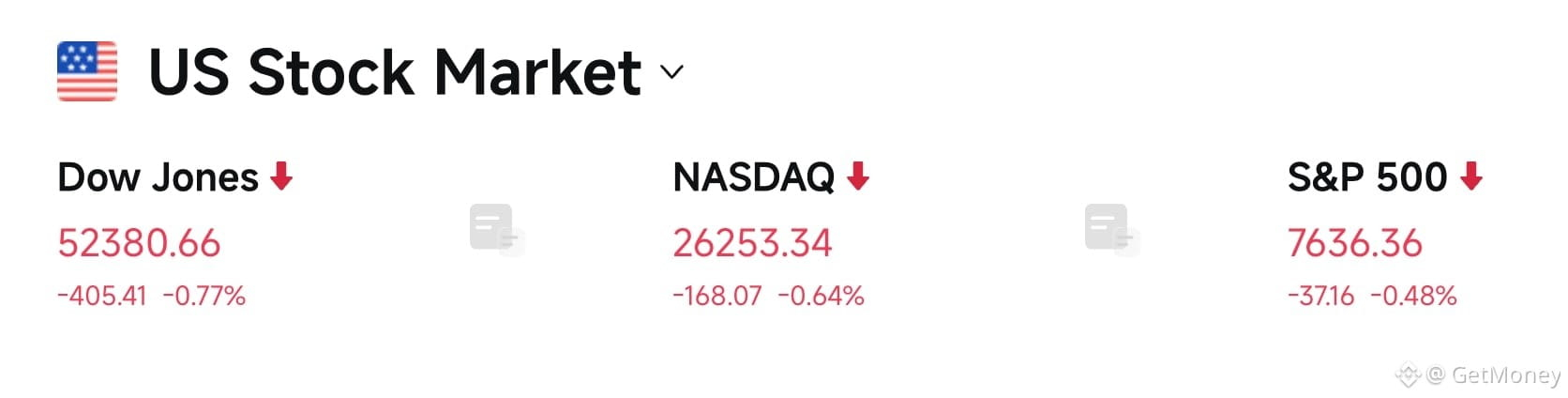Open the Dow Jones index label
Viewport: 1568px width, 398px height.
tap(158, 177)
